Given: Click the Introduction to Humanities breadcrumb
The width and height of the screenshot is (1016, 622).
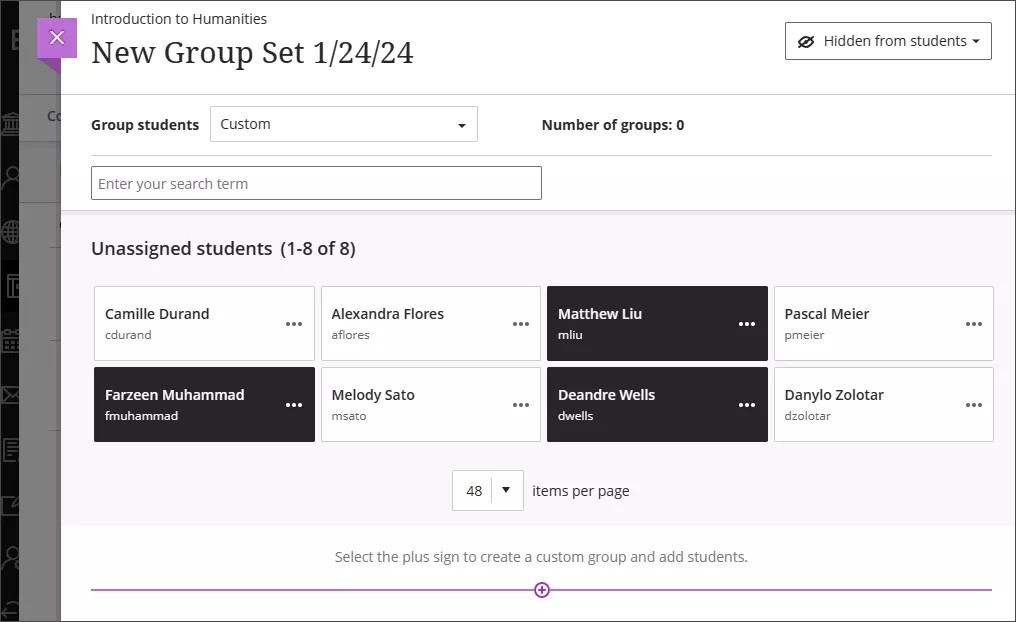Looking at the screenshot, I should (179, 18).
